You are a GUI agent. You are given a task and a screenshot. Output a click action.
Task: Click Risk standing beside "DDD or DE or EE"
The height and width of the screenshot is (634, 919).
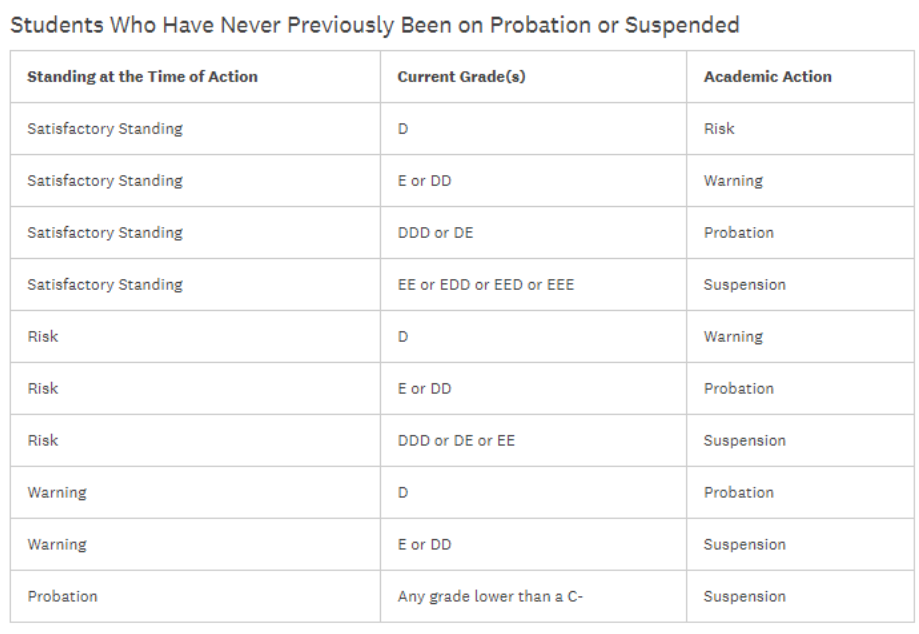pos(43,441)
